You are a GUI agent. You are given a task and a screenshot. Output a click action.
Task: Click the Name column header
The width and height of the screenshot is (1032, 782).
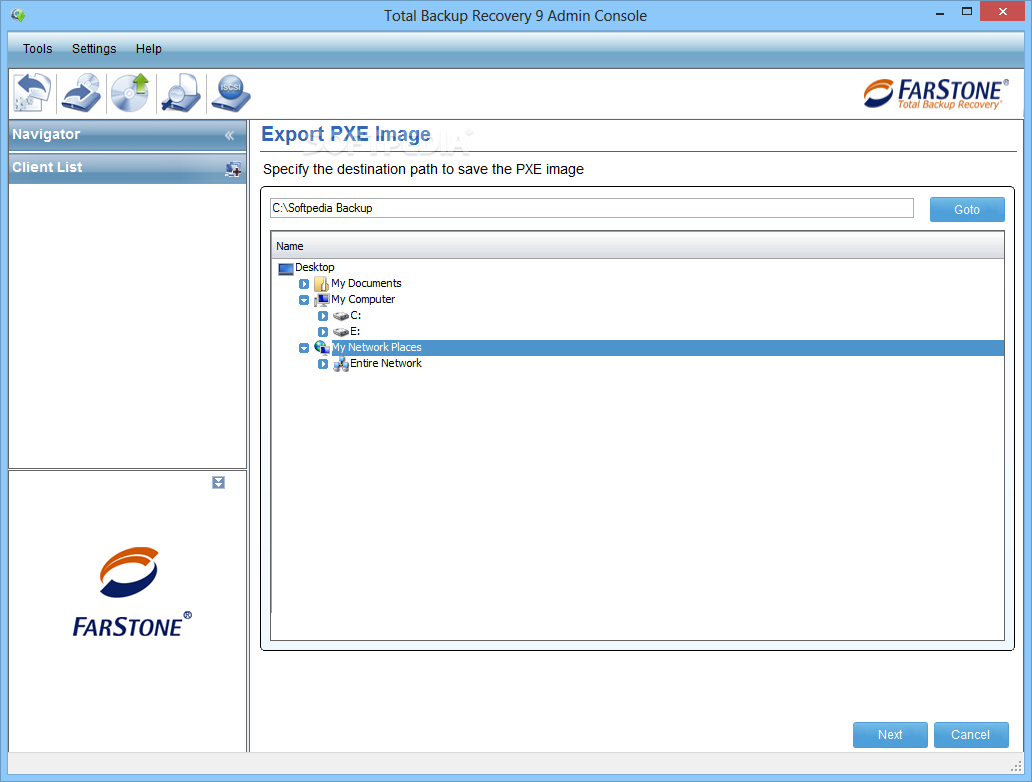(x=637, y=246)
